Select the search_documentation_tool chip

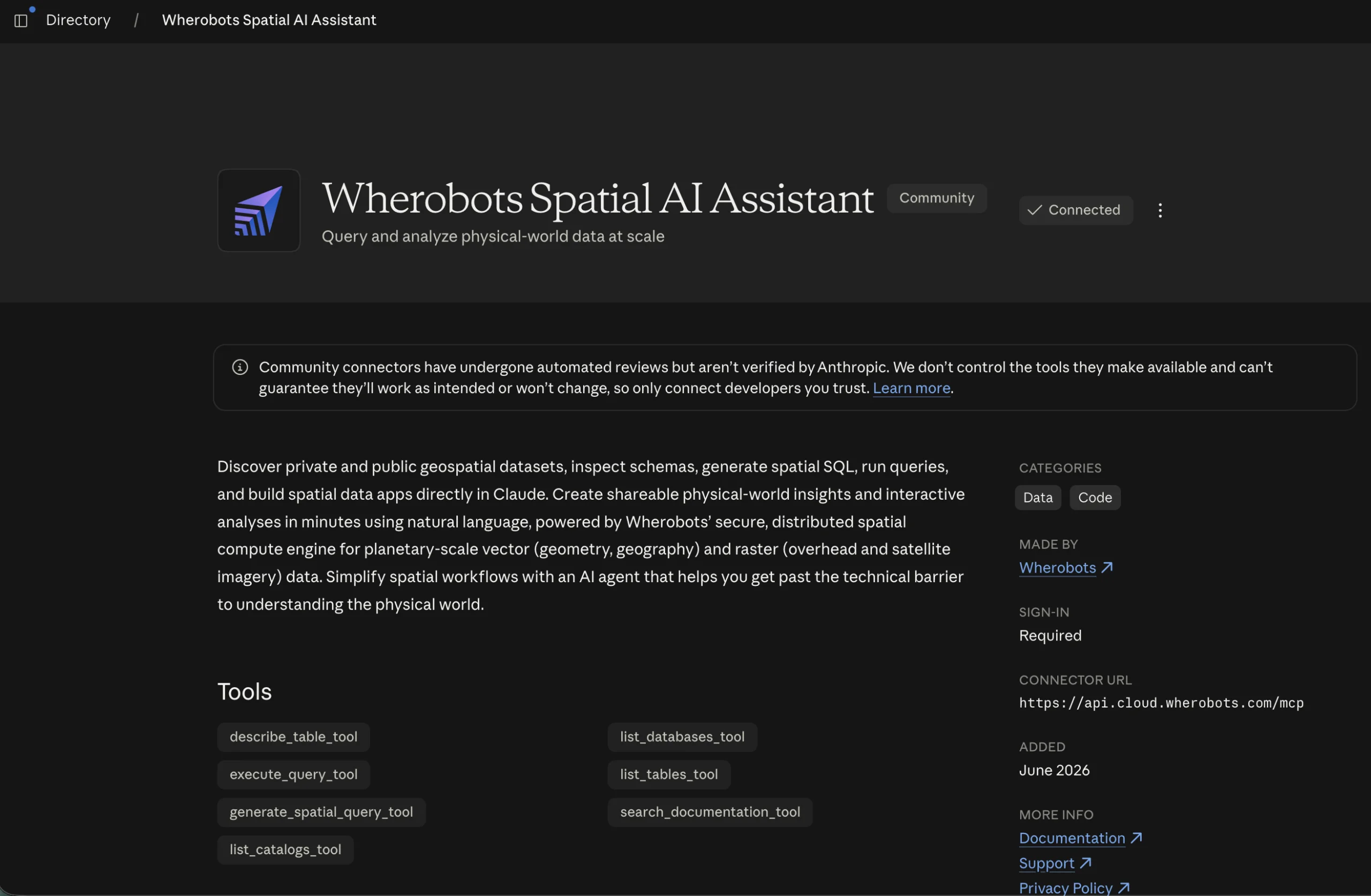point(710,812)
